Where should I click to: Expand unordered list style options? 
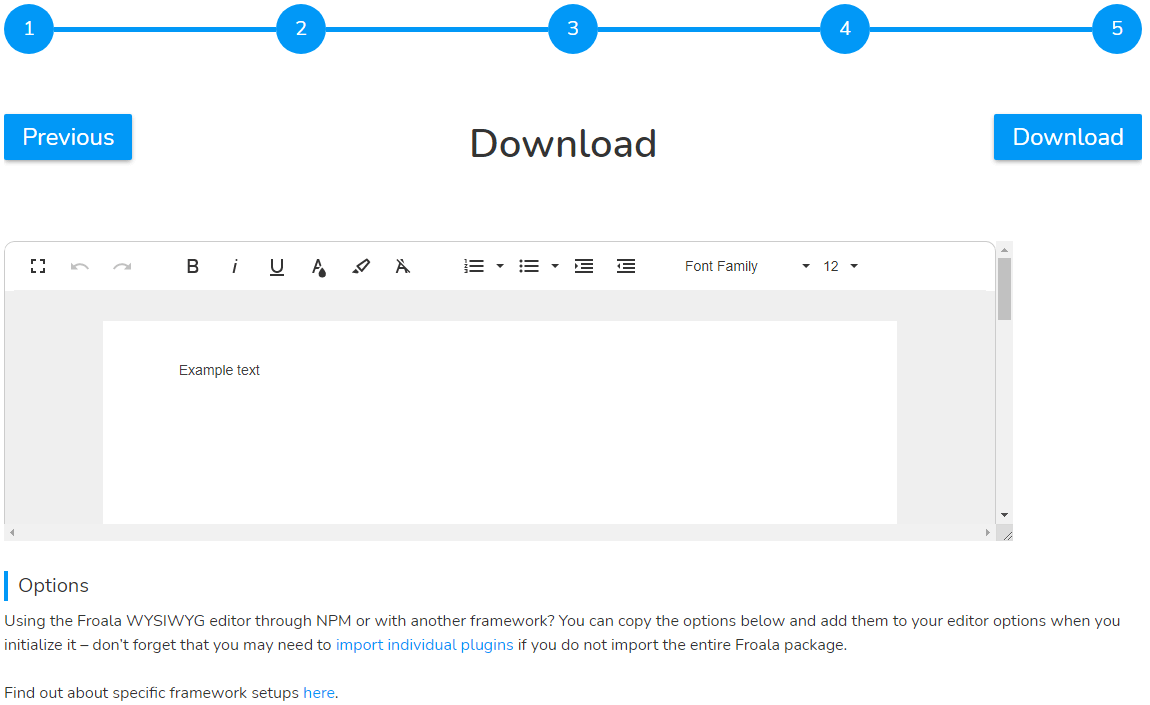point(555,266)
